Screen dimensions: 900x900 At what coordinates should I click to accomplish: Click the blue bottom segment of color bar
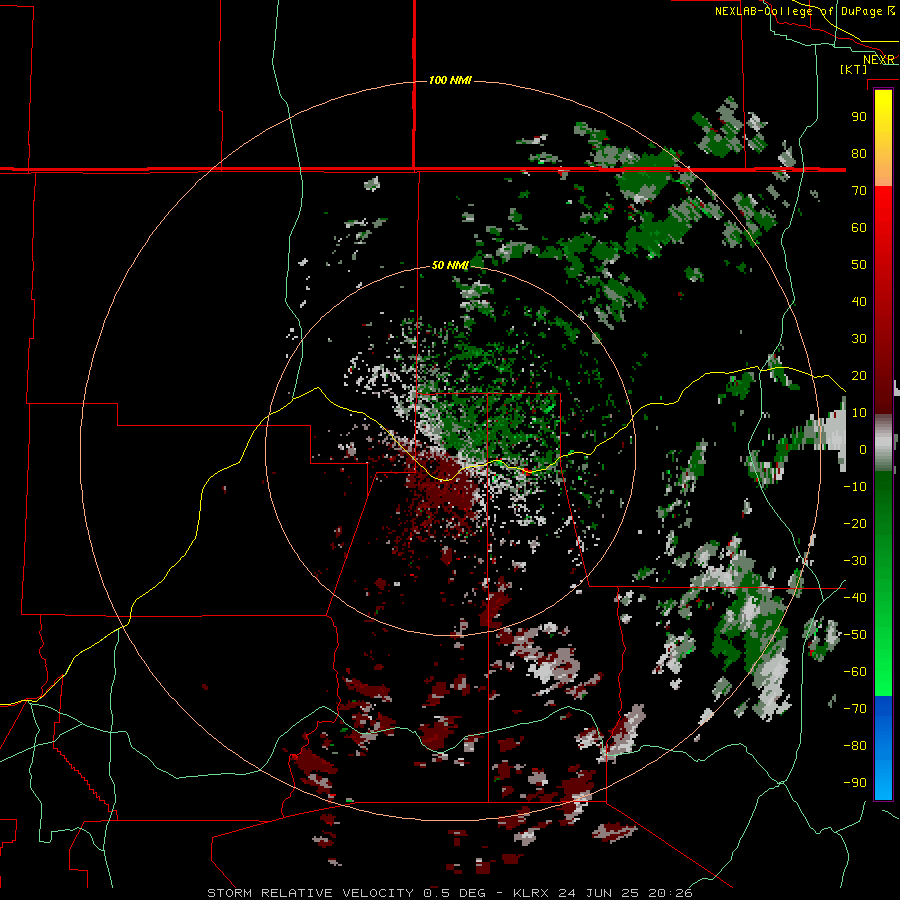click(x=883, y=747)
